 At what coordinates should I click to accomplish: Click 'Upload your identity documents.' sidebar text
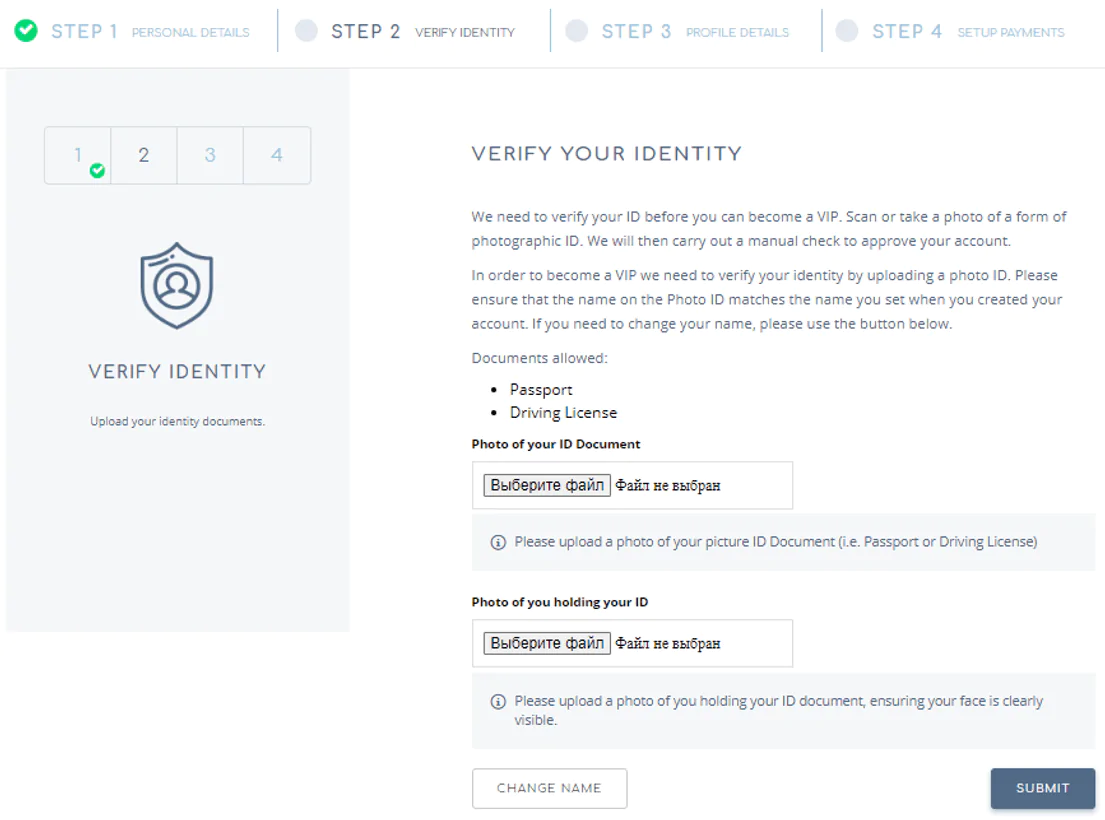(x=178, y=421)
